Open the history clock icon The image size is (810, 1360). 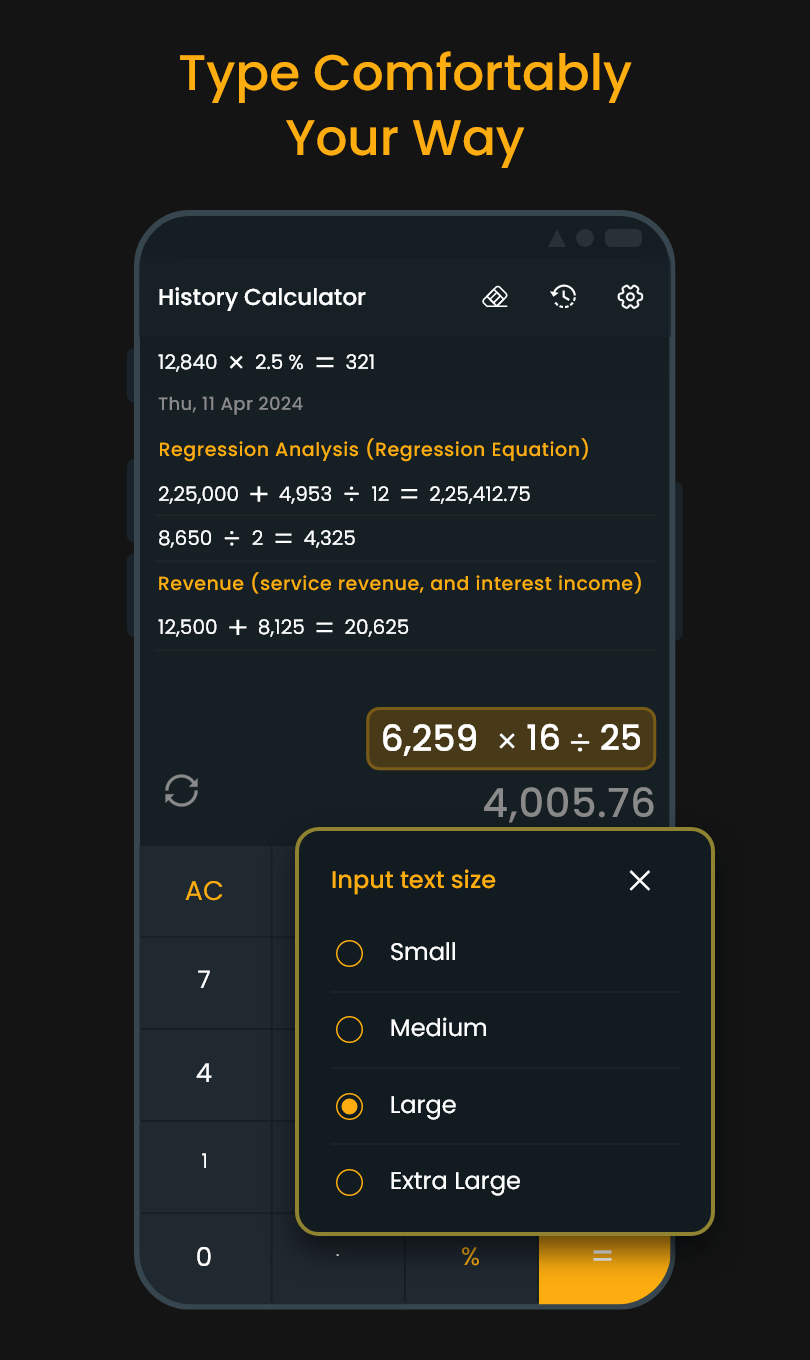563,297
